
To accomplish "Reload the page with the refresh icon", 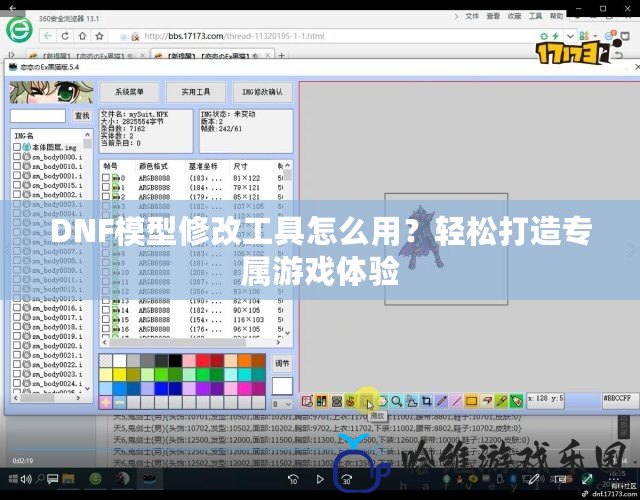I will (64, 36).
